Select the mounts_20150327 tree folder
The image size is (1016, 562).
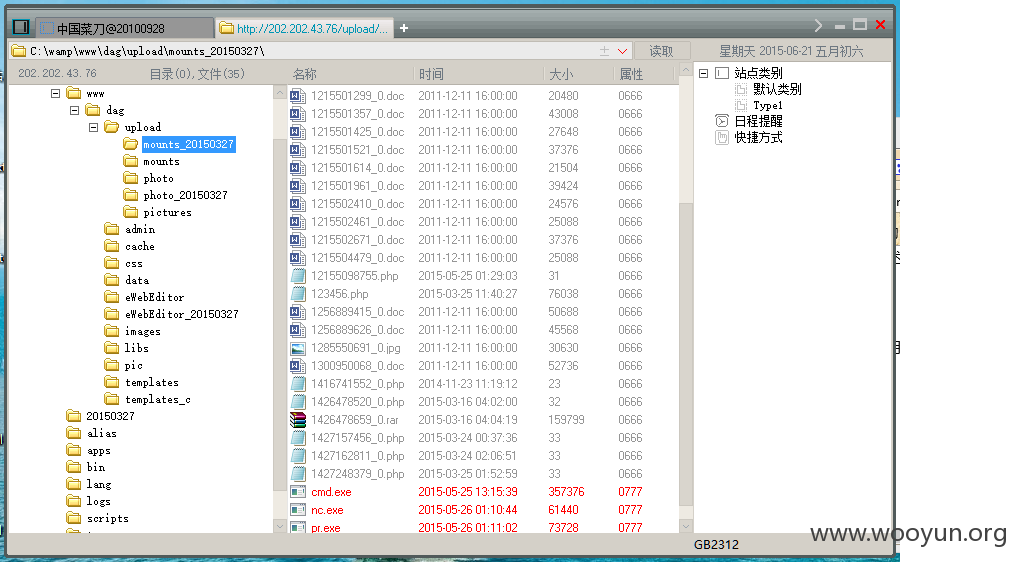click(188, 144)
